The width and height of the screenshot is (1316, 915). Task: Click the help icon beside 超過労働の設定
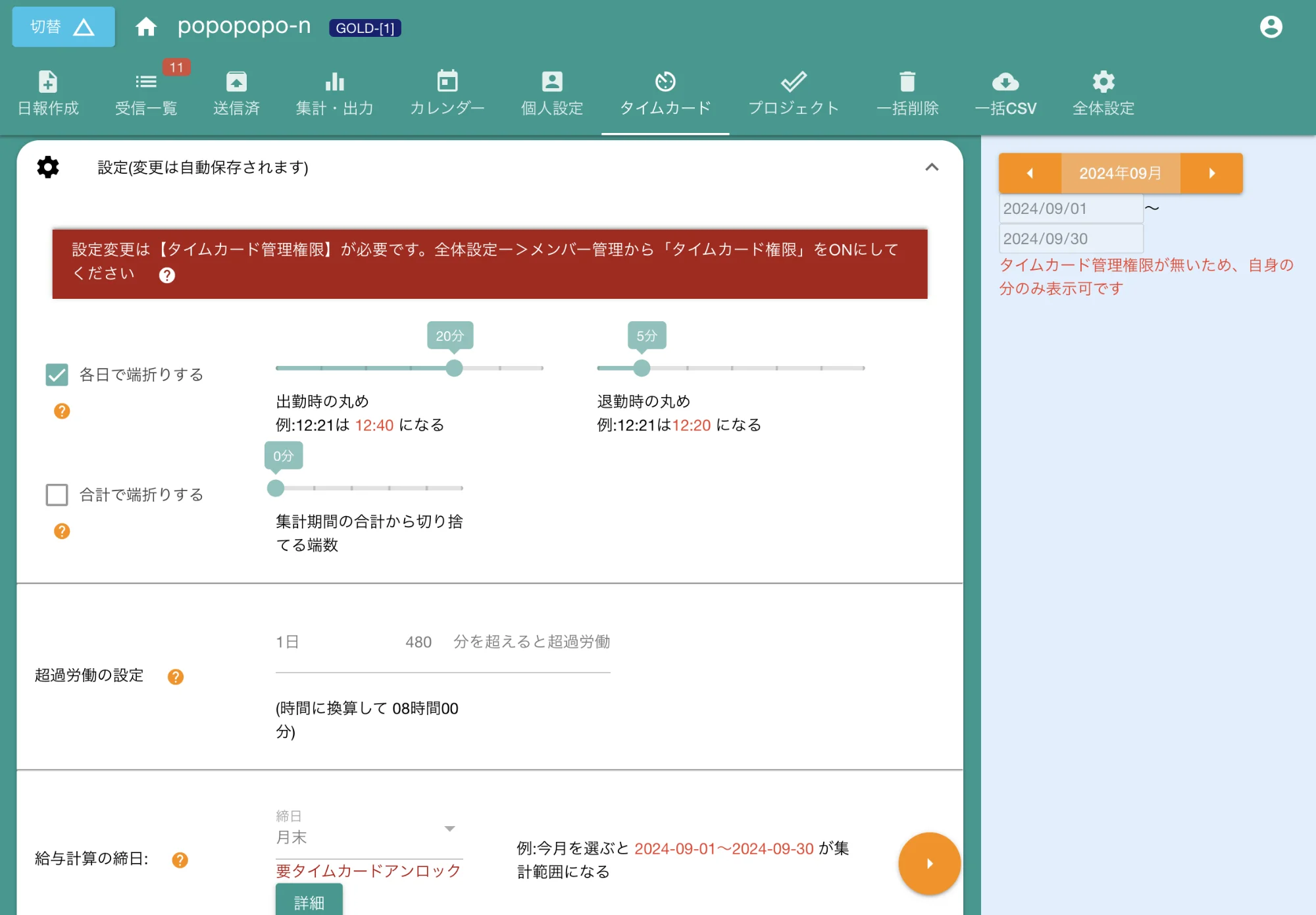coord(176,676)
